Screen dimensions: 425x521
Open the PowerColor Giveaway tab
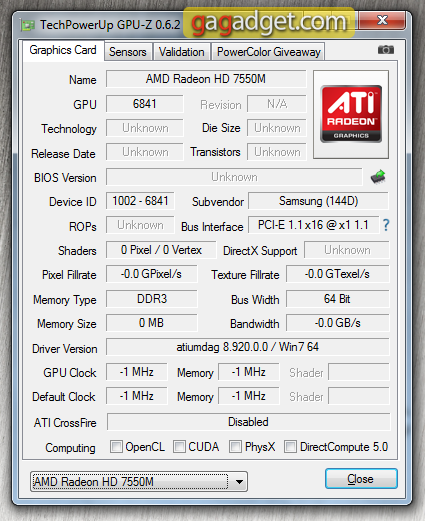tap(268, 52)
